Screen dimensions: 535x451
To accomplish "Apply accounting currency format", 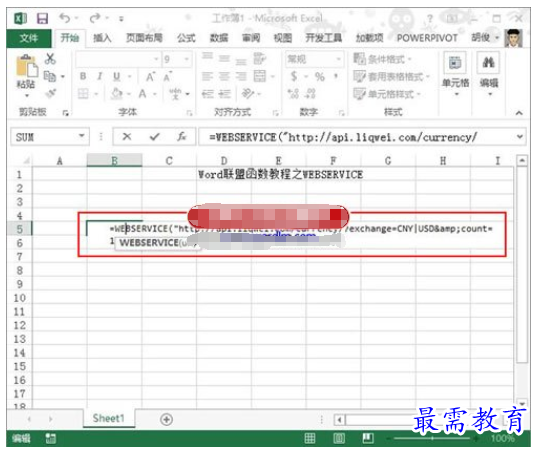I will pos(294,76).
